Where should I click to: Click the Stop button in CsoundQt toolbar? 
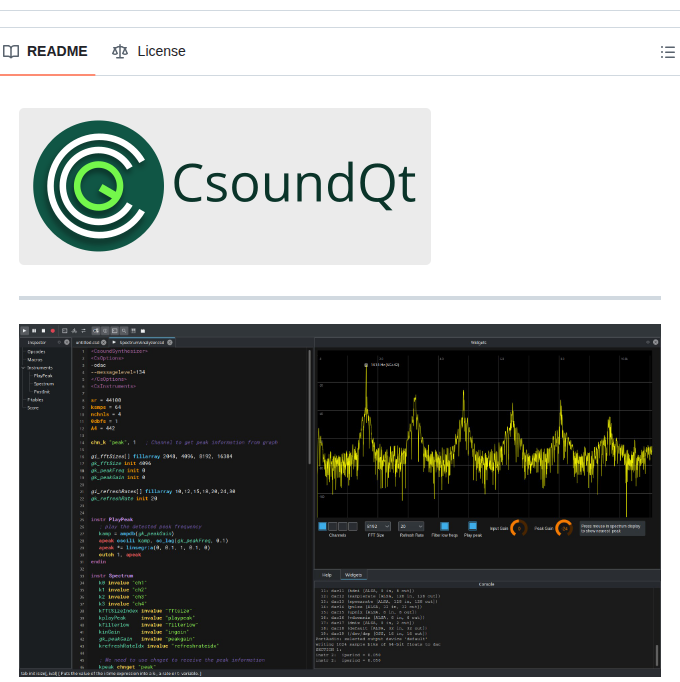point(43,331)
